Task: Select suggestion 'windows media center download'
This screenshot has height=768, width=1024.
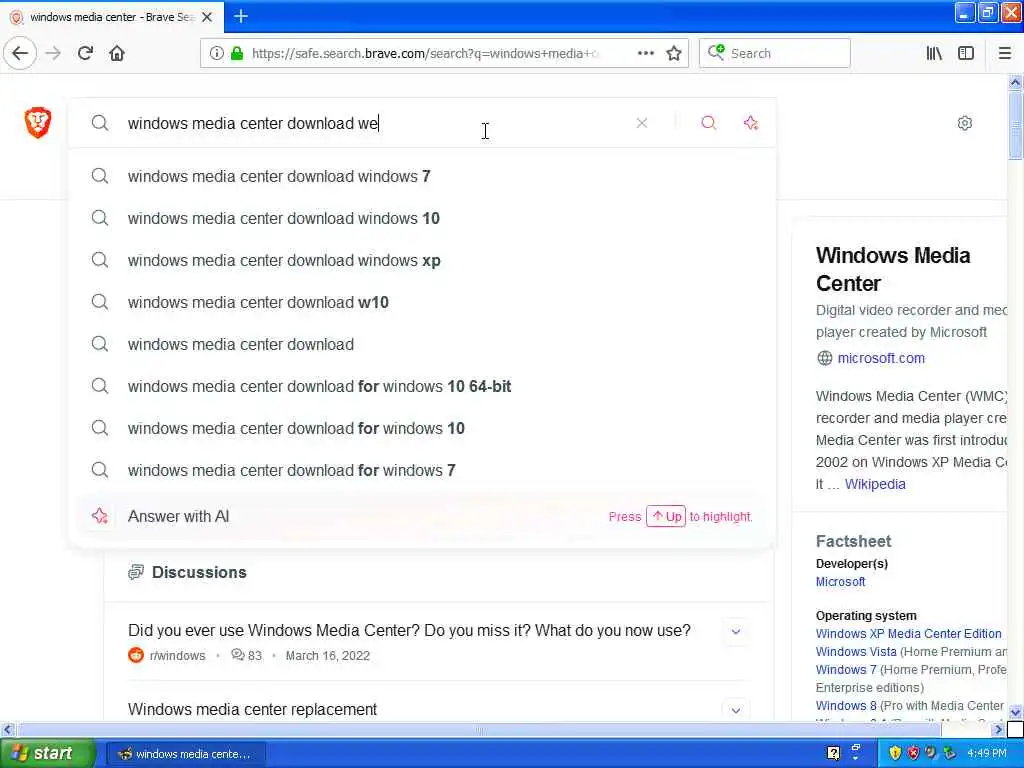Action: (x=423, y=344)
